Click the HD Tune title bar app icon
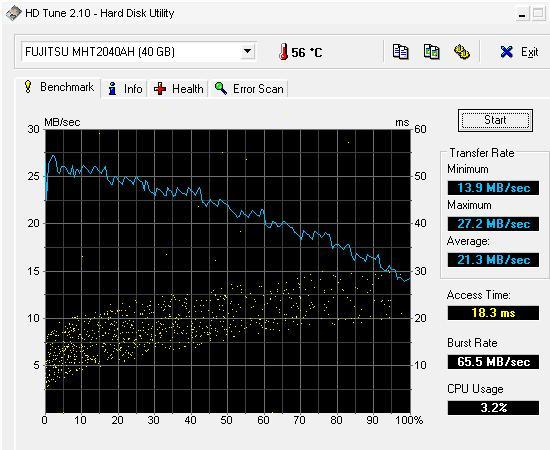The width and height of the screenshot is (550, 450). [13, 13]
